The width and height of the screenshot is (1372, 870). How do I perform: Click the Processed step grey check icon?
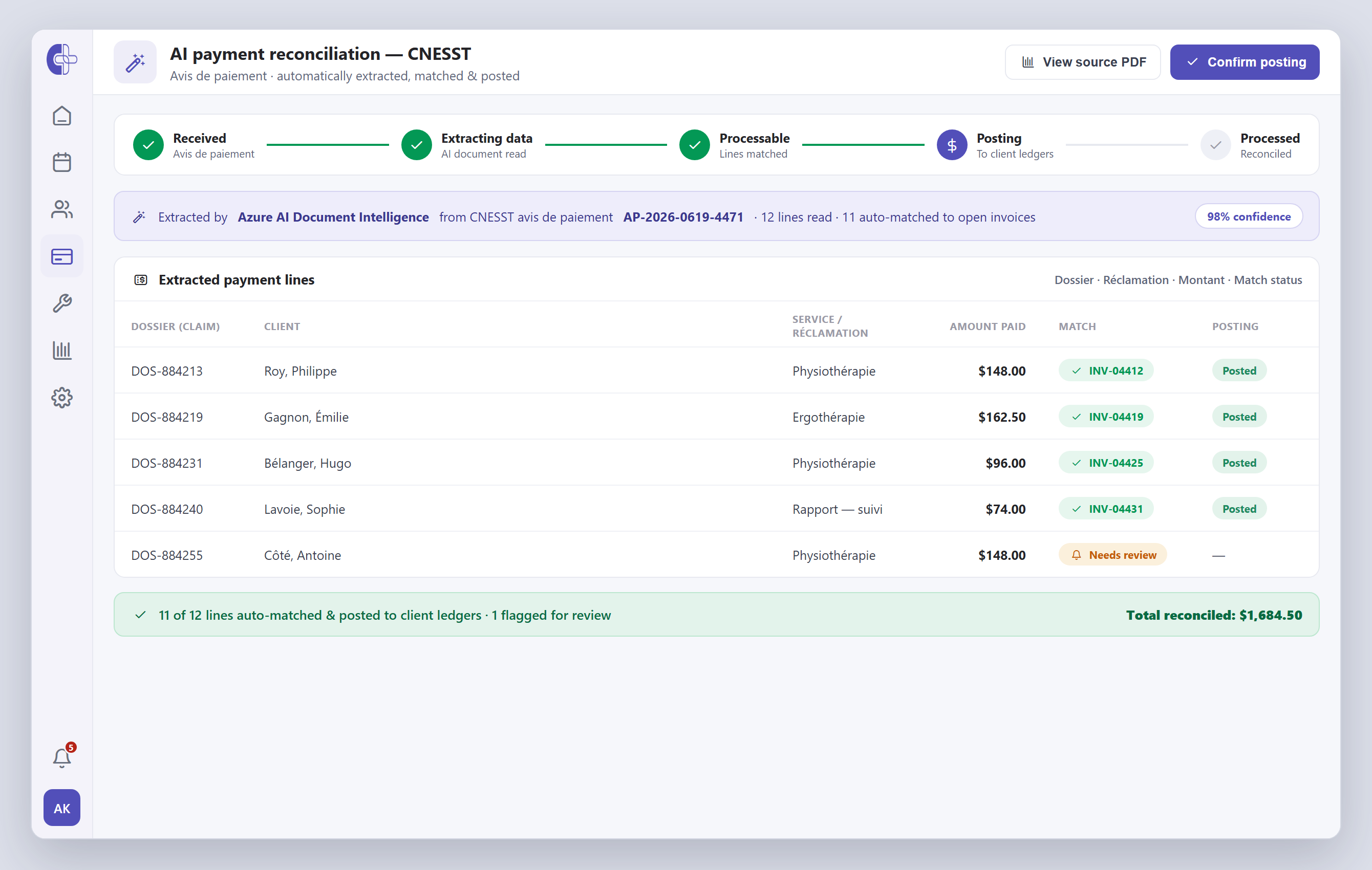coord(1216,145)
